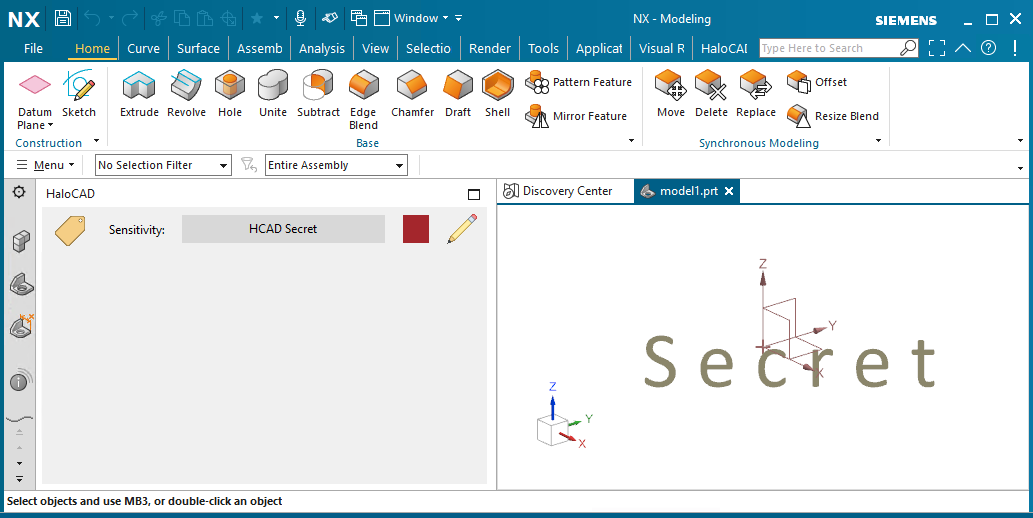Click the Pattern Feature button
The height and width of the screenshot is (518, 1033).
pyautogui.click(x=579, y=83)
